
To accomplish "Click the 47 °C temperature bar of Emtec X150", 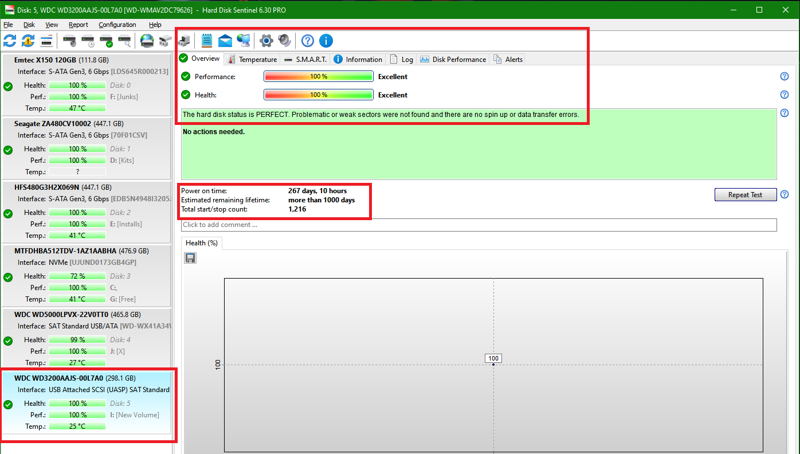I will (x=78, y=108).
